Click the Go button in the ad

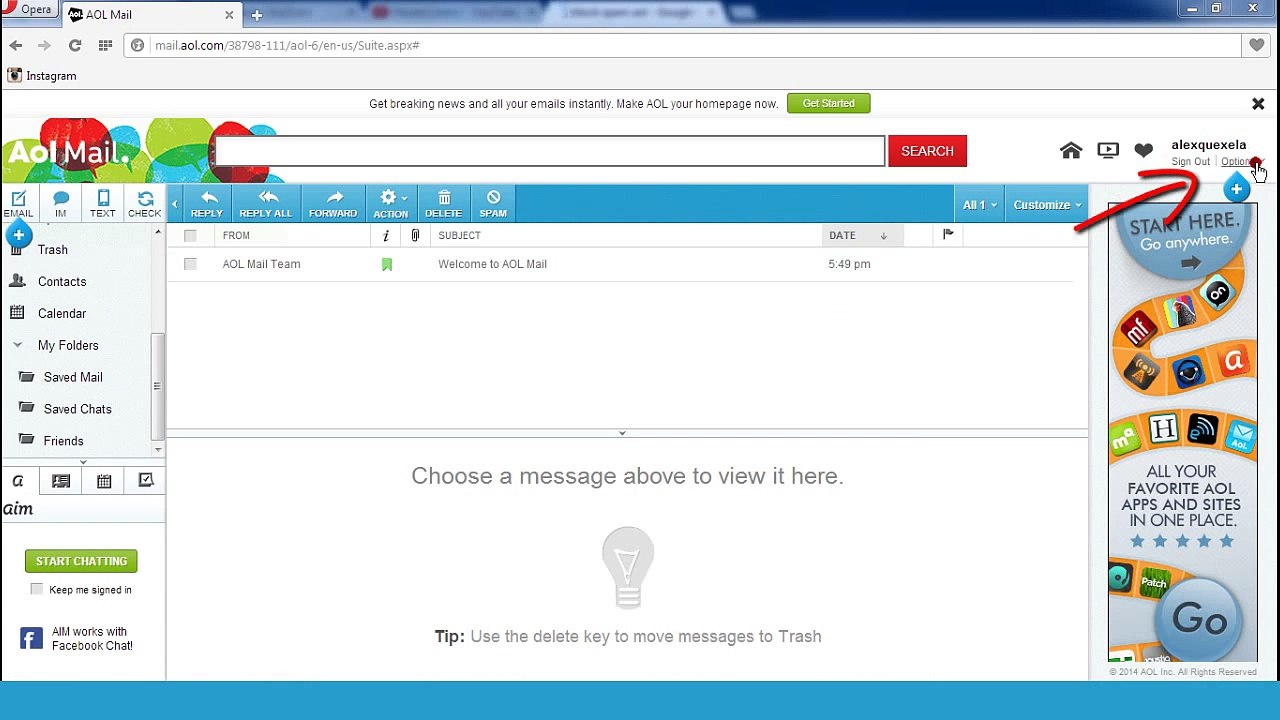1199,620
